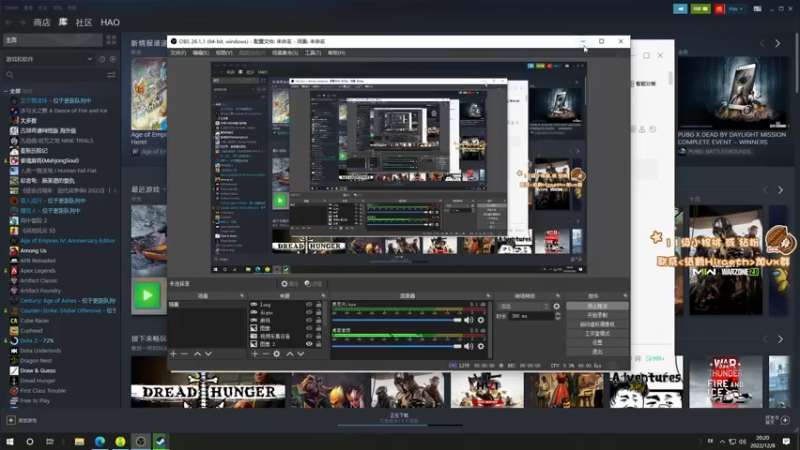Open OBS '设置' from the Controls panel

(597, 343)
